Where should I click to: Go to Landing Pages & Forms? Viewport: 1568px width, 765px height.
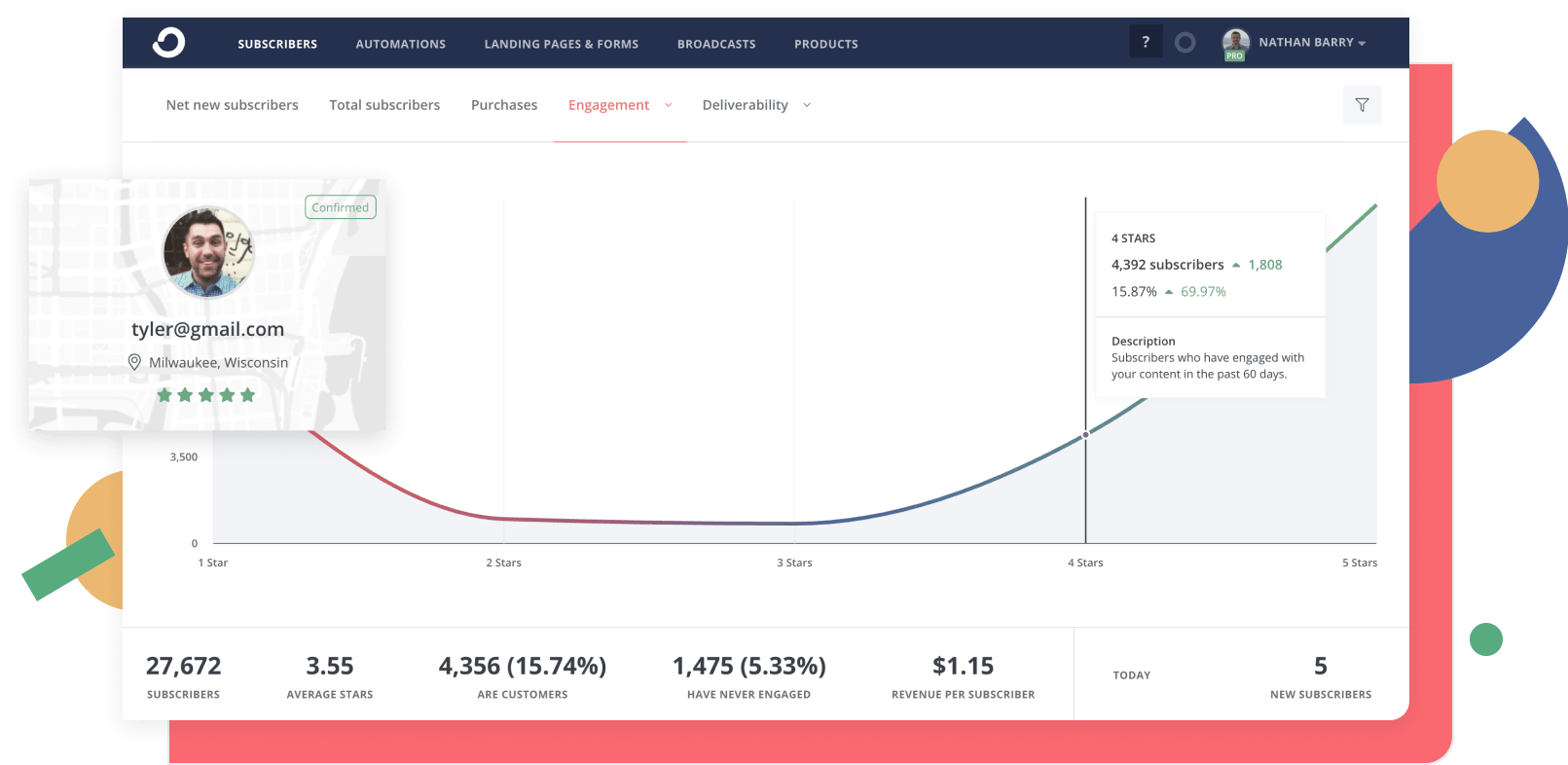pos(562,44)
